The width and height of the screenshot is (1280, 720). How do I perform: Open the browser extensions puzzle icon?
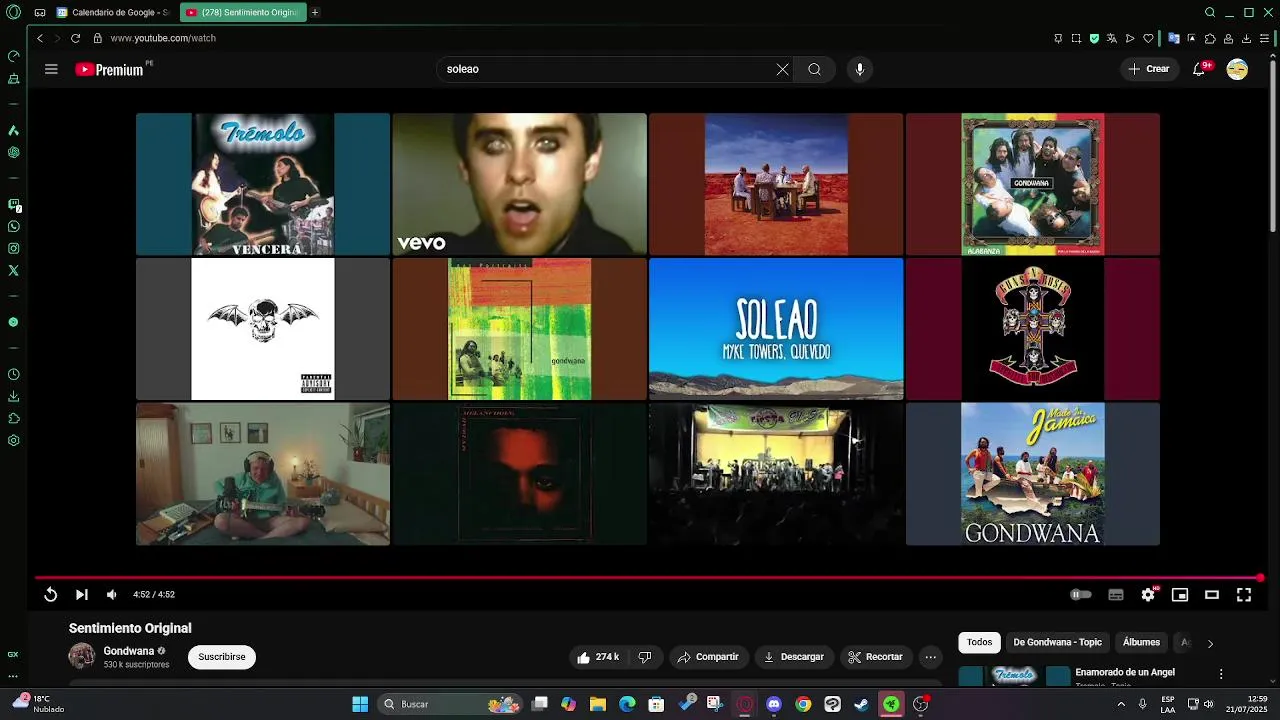1210,38
